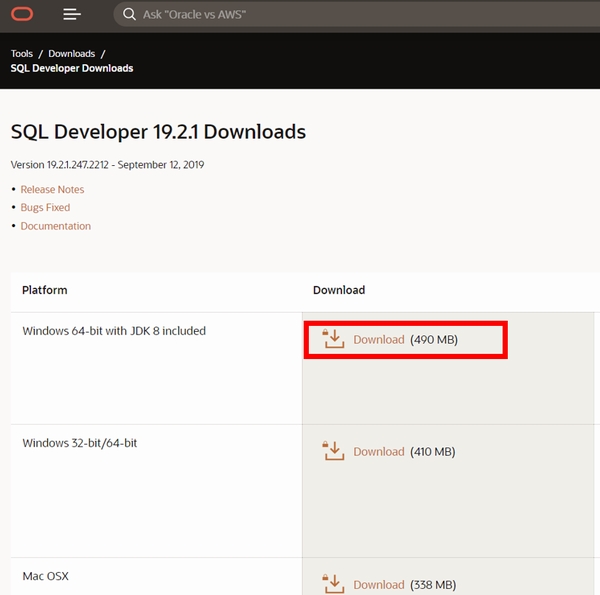Click download icon for 410 MB package

pos(334,451)
